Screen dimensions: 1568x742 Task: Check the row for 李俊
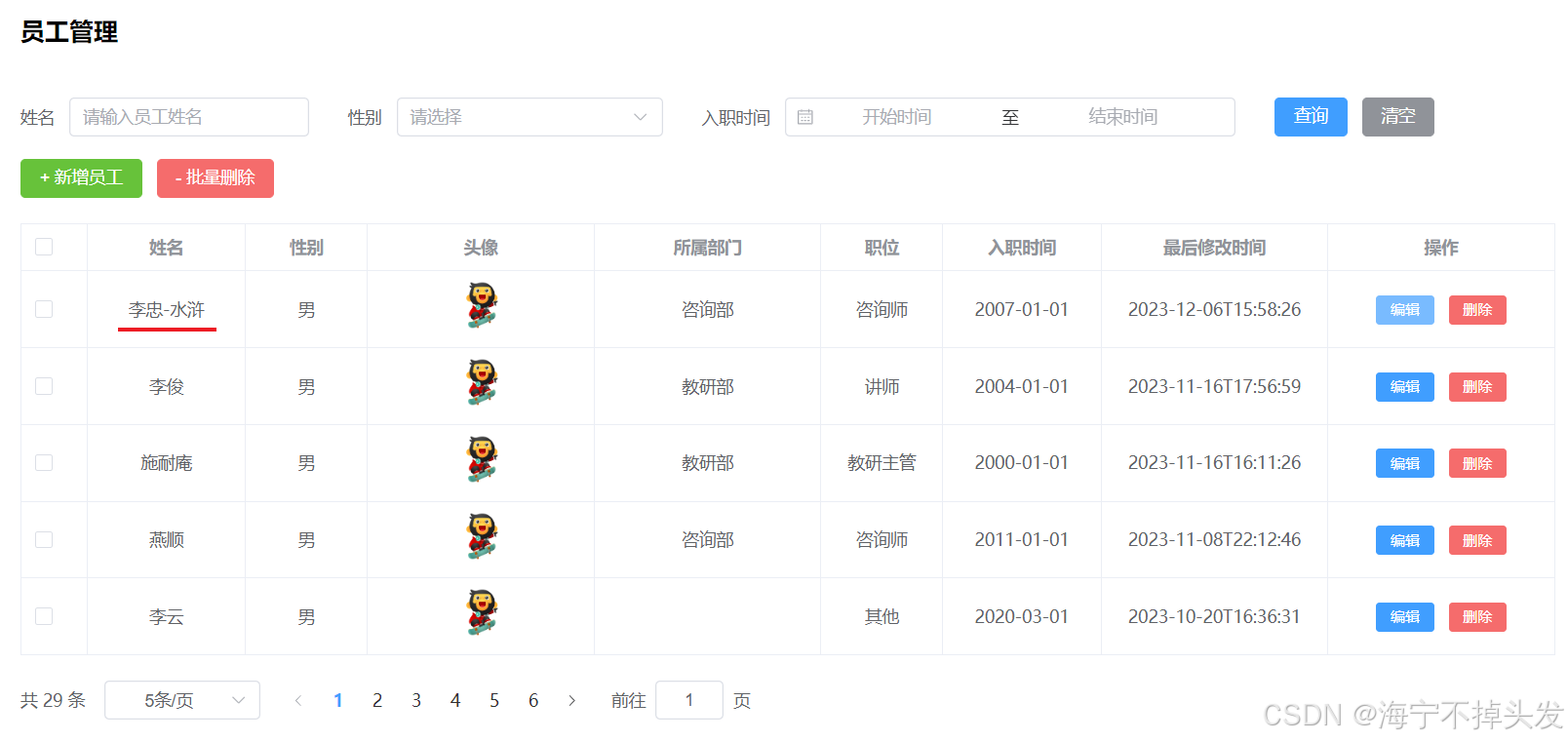click(x=44, y=386)
